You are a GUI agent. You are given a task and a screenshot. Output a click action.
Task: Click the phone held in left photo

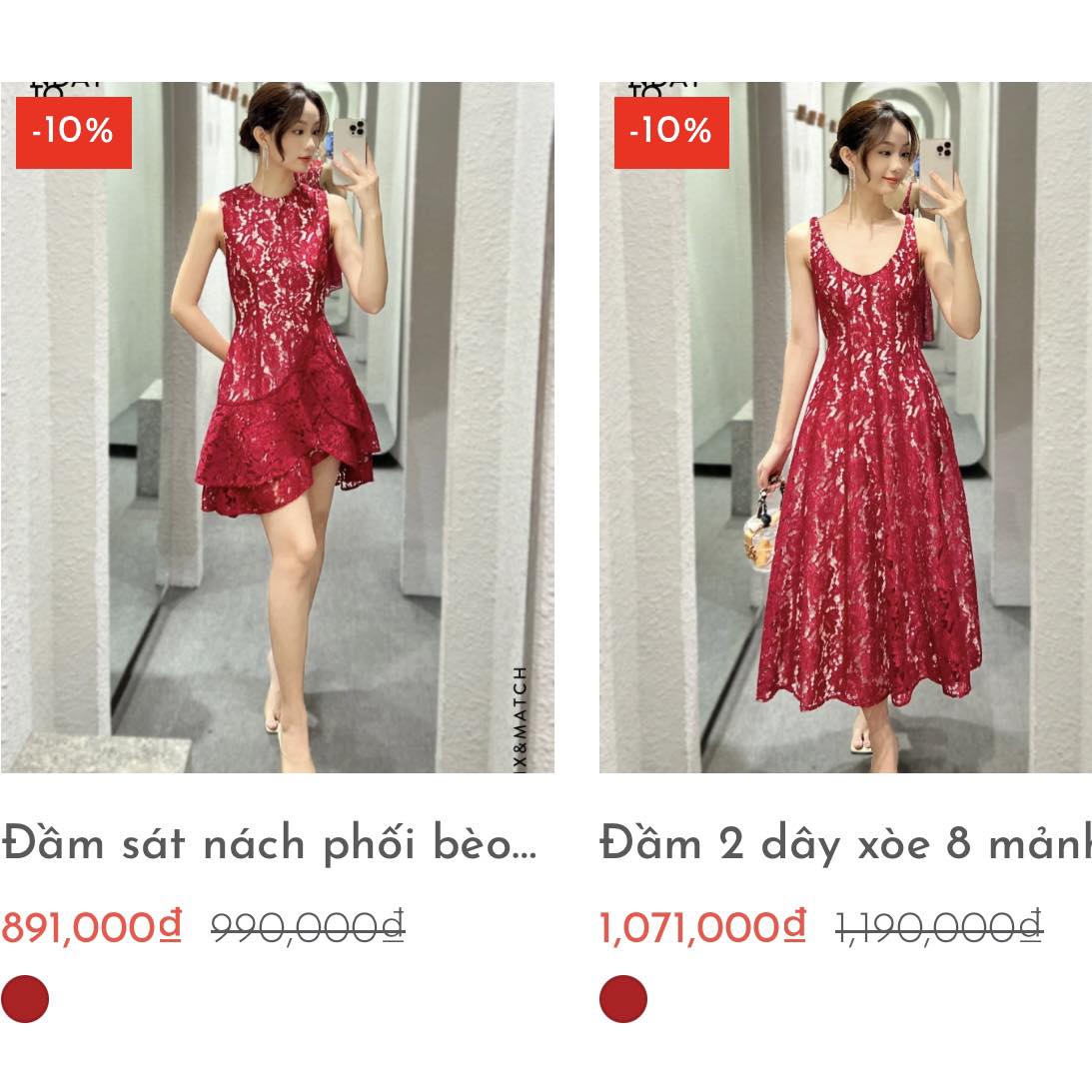tap(349, 151)
